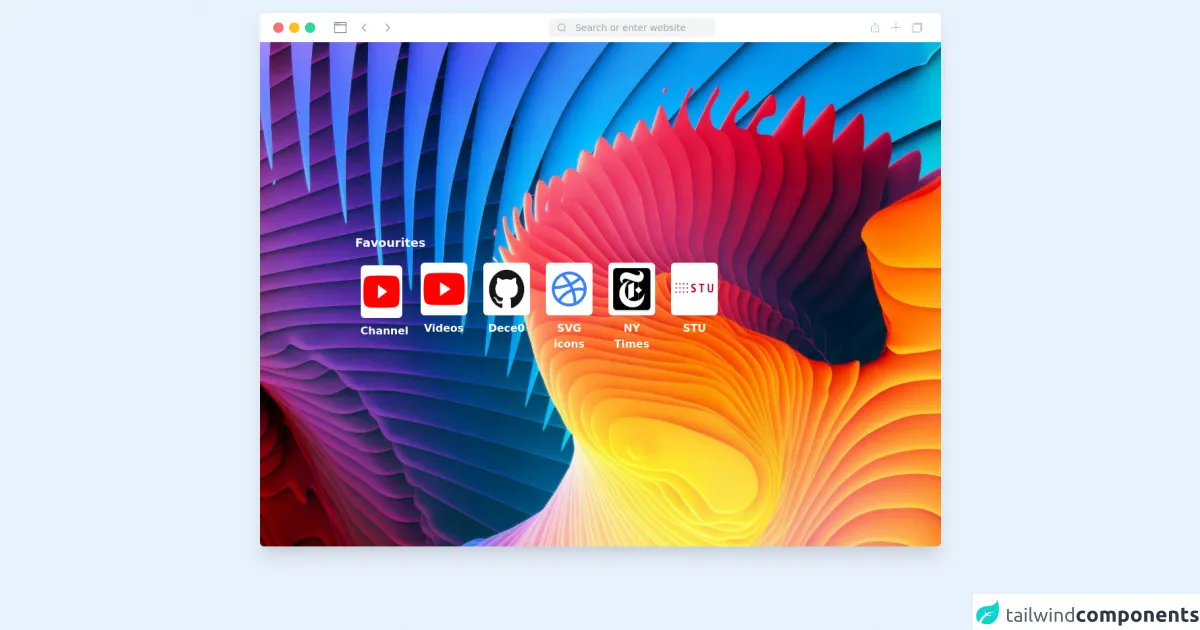Click the share icon in browser toolbar
This screenshot has height=630, width=1200.
pos(875,28)
